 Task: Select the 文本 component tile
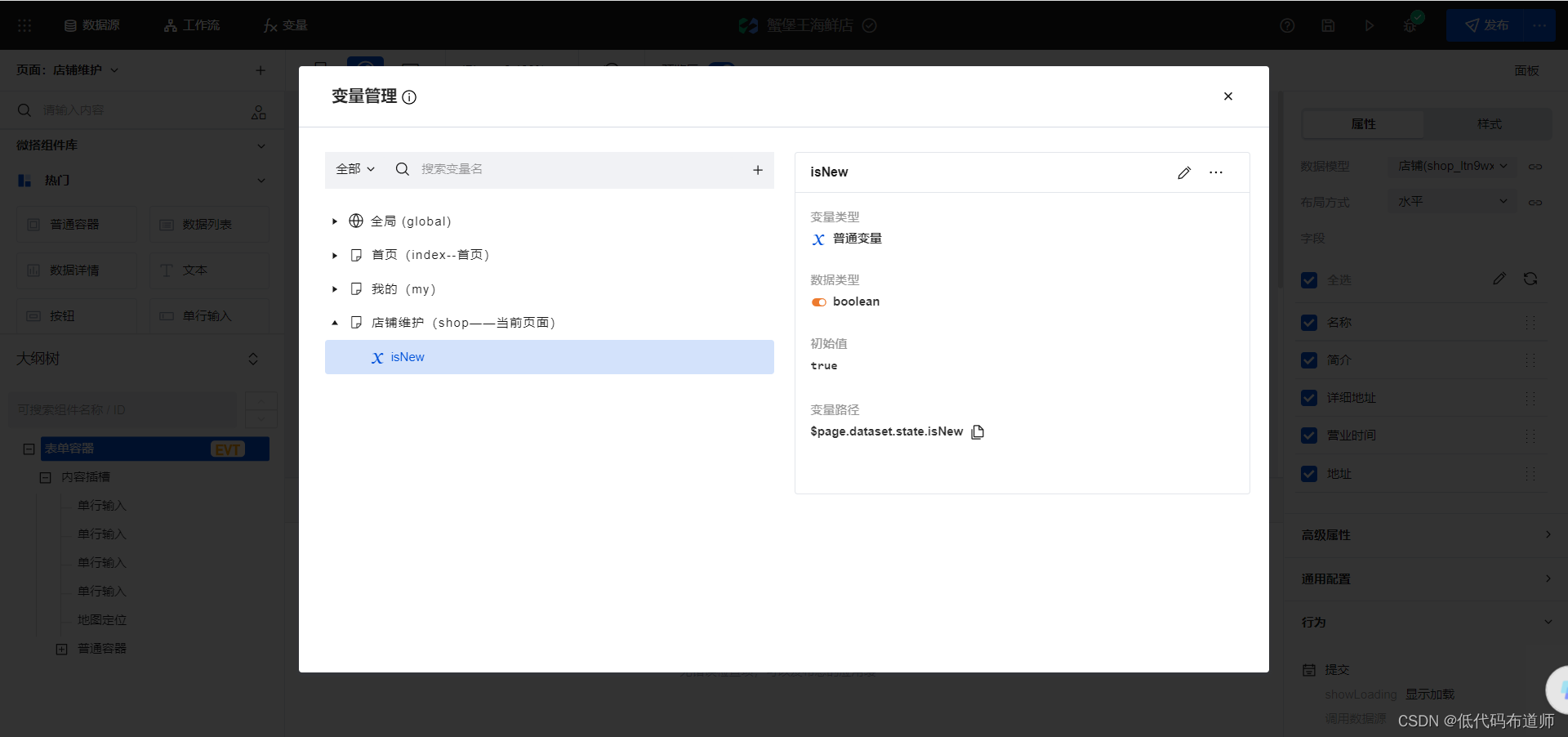point(209,270)
